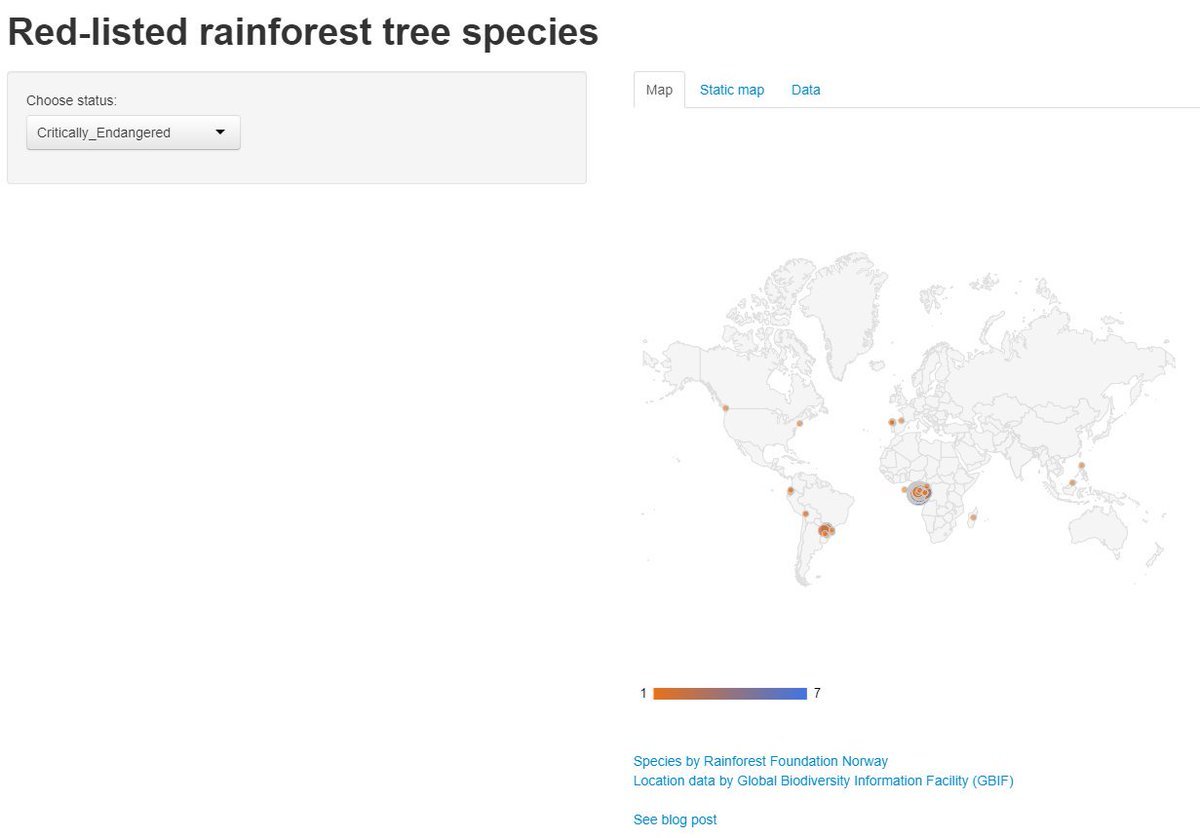The width and height of the screenshot is (1200, 838).
Task: Select the marker on Madagascar
Action: pos(973,517)
